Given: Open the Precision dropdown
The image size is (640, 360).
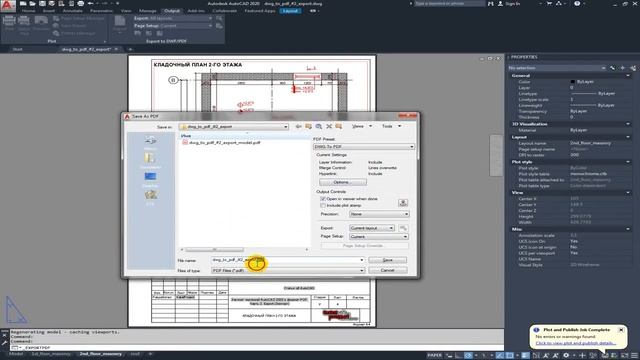Looking at the screenshot, I should 379,214.
